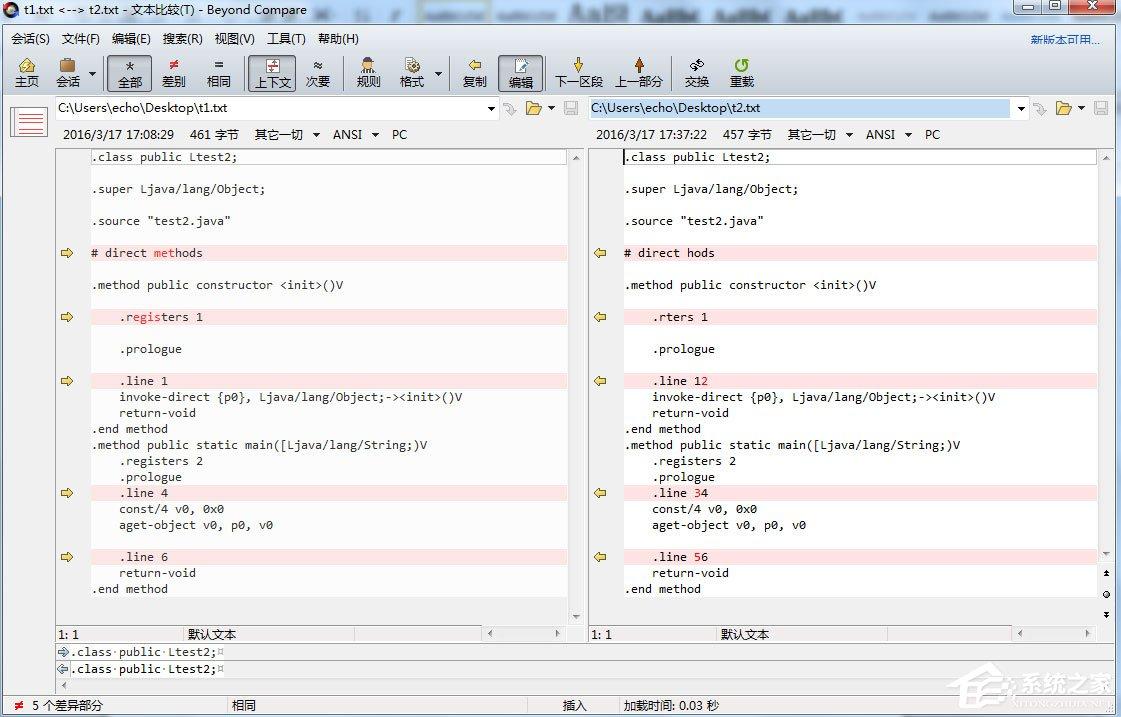
Task: Click status bar '5 个差异部分' text
Action: click(67, 706)
